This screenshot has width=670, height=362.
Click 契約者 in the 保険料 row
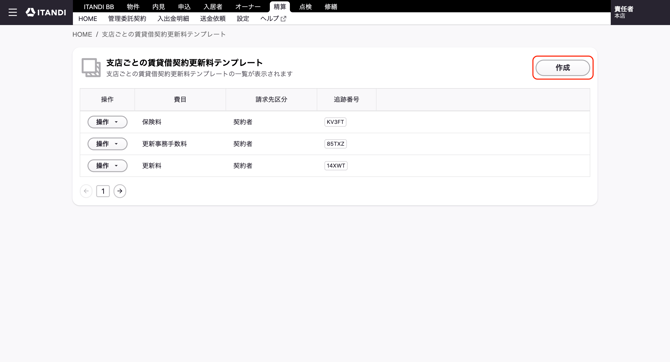pos(243,122)
